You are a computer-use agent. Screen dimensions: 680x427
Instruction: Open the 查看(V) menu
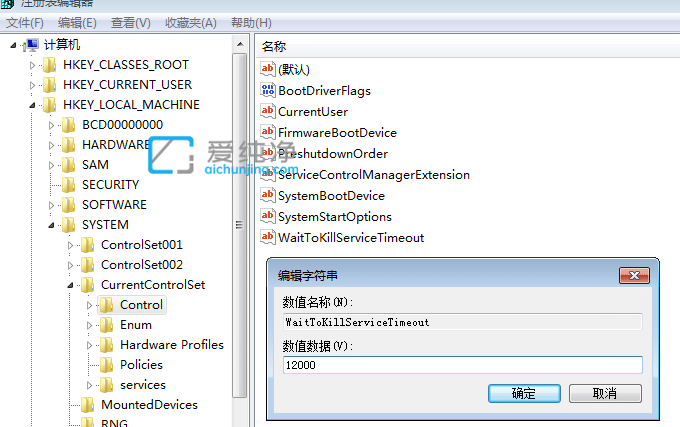131,23
